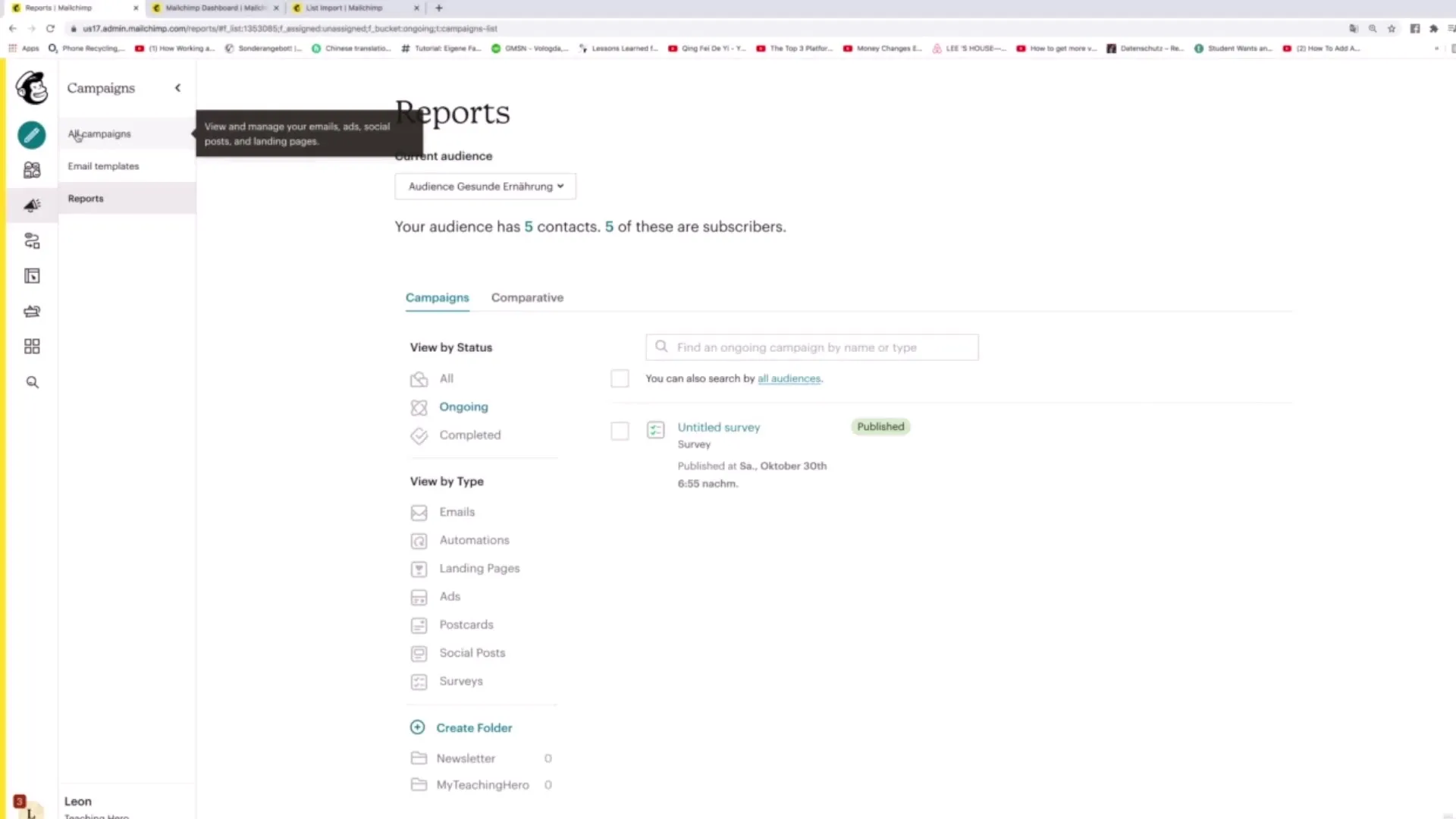Click the search field magnifier icon
This screenshot has width=1456, height=819.
pos(661,347)
